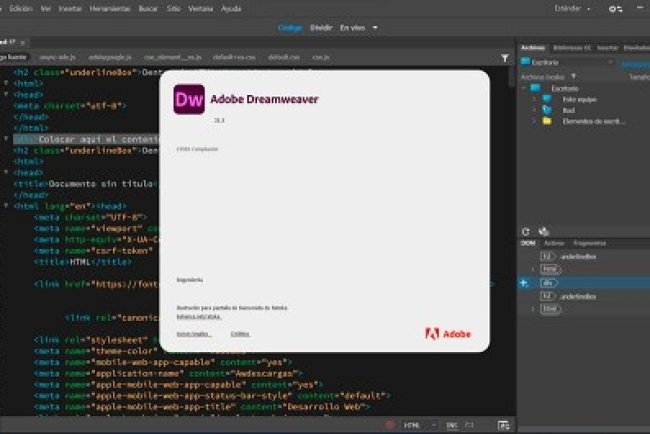Switch to Archivos panel tab
The width and height of the screenshot is (650, 434).
tap(533, 48)
